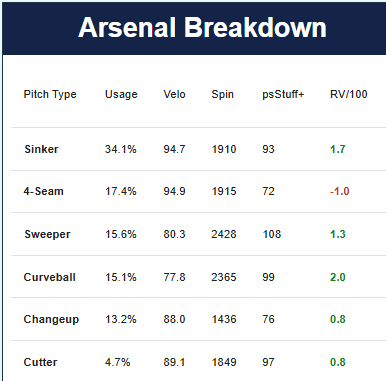Select Changeup velocity value 88.0
This screenshot has height=381, width=386.
point(174,319)
